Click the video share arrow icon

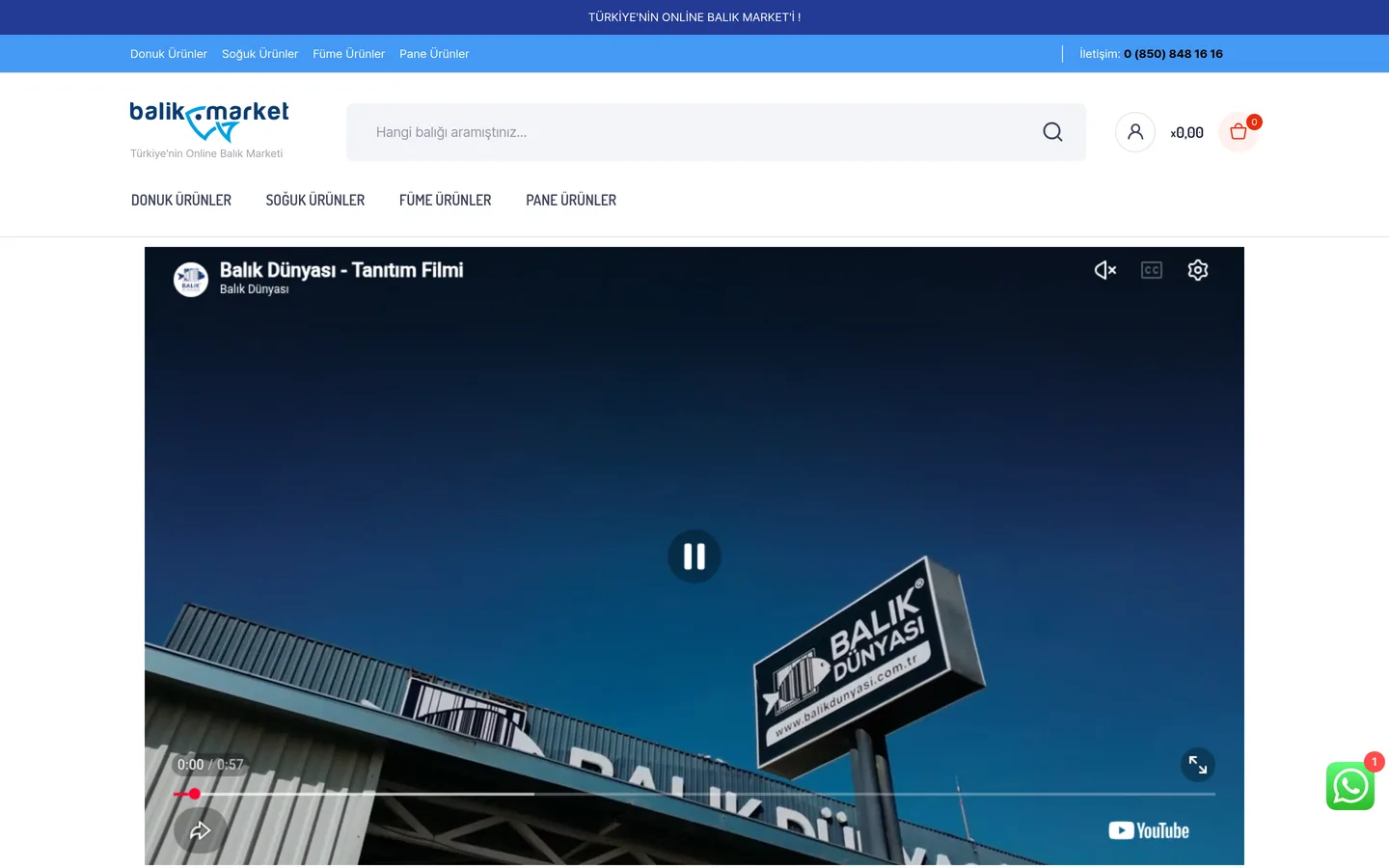(x=201, y=830)
